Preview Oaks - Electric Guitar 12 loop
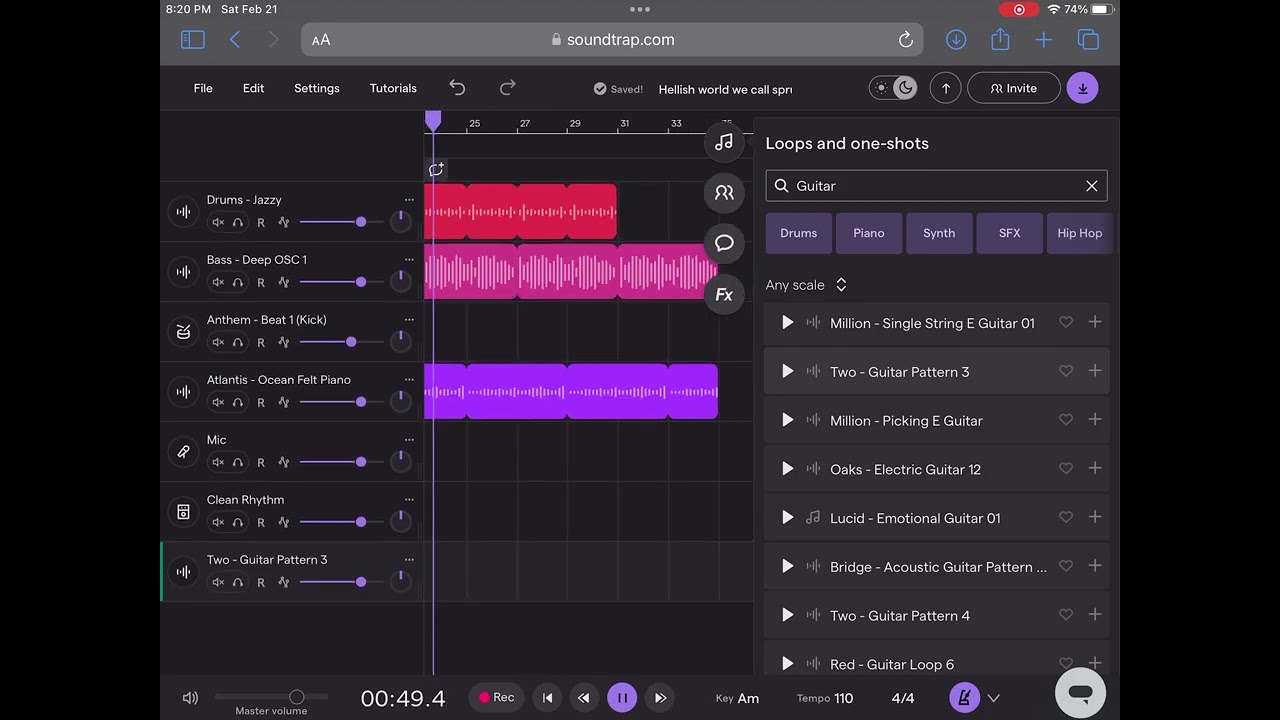 [x=787, y=469]
